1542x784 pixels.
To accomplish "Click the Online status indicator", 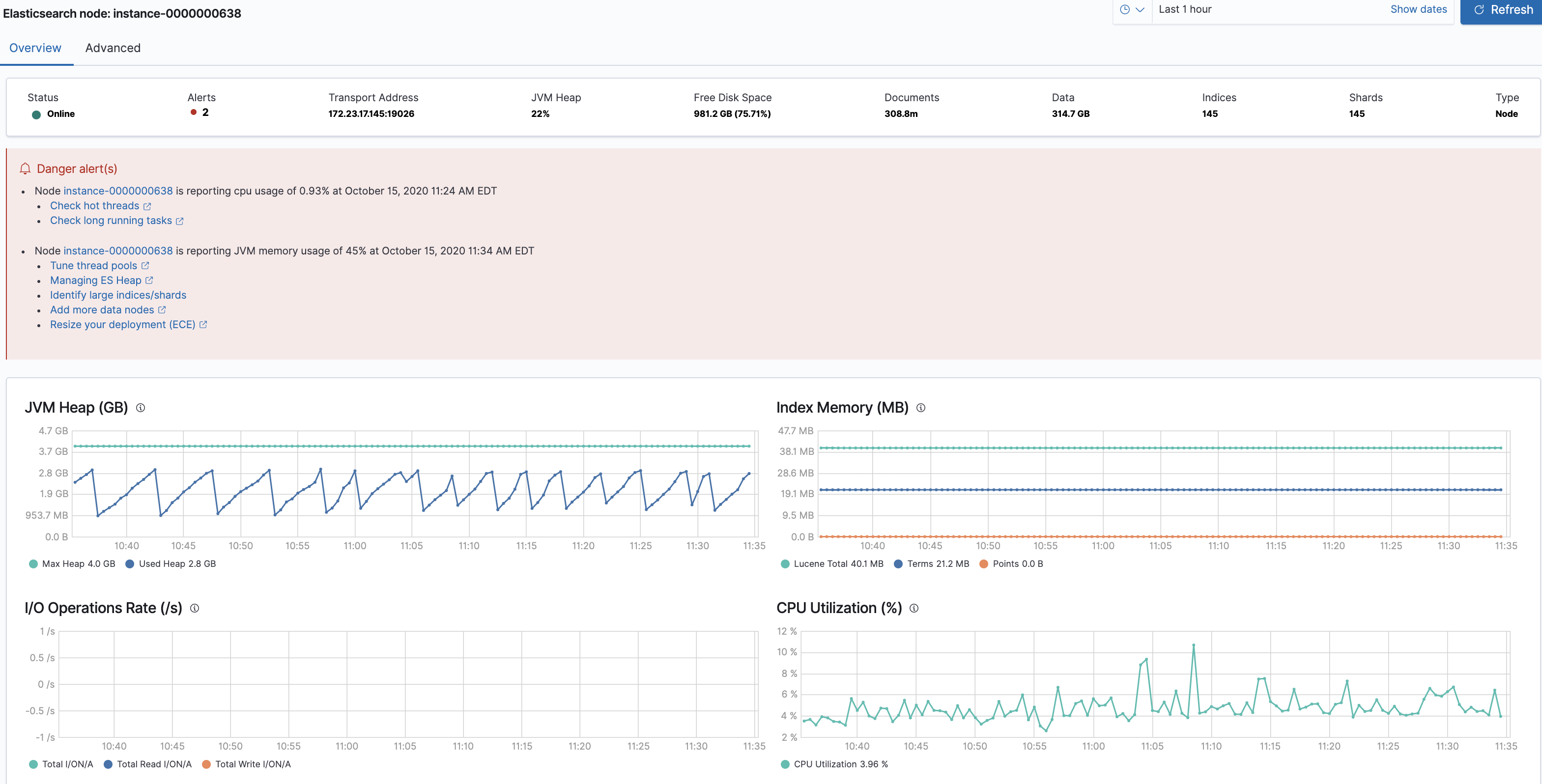I will (53, 114).
